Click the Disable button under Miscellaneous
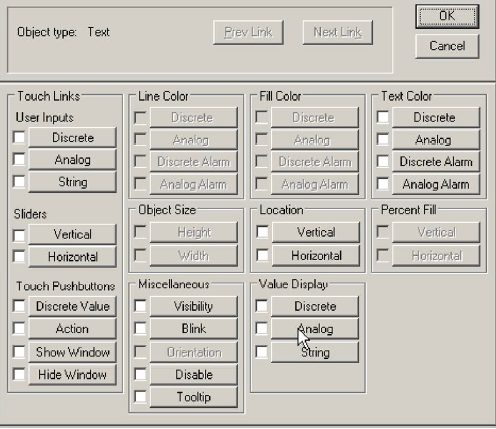496x429 pixels. point(194,375)
